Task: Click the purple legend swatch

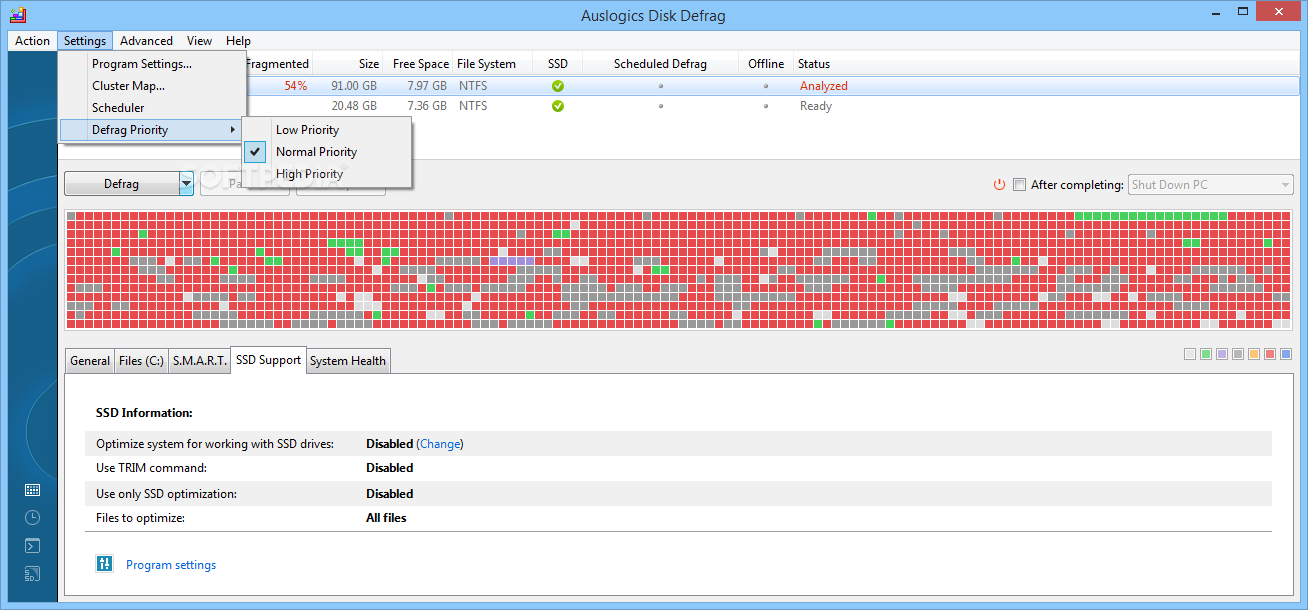Action: (1222, 354)
